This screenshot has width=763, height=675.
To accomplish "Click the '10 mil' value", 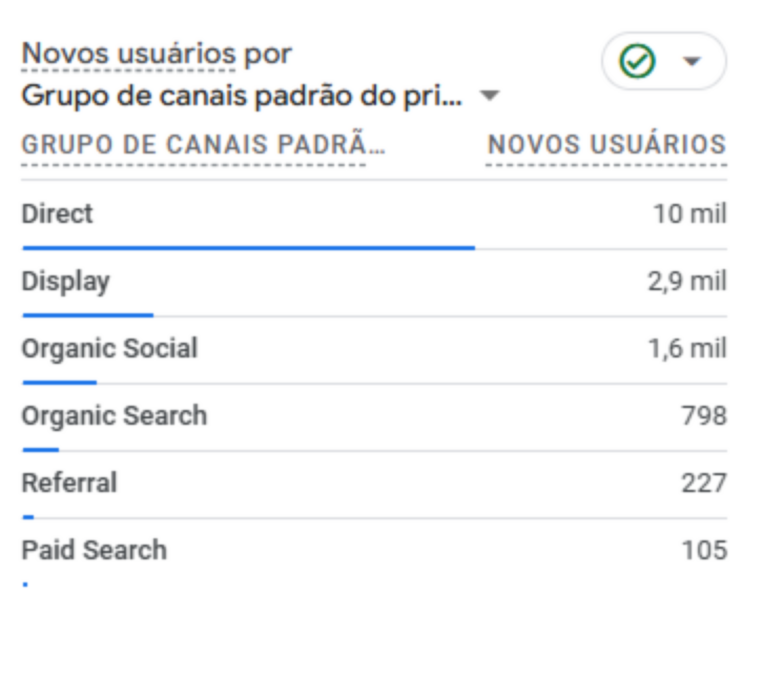I will (690, 214).
